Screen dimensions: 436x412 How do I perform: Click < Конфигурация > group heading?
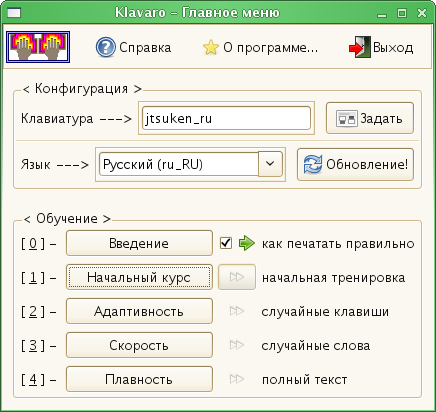pos(82,89)
